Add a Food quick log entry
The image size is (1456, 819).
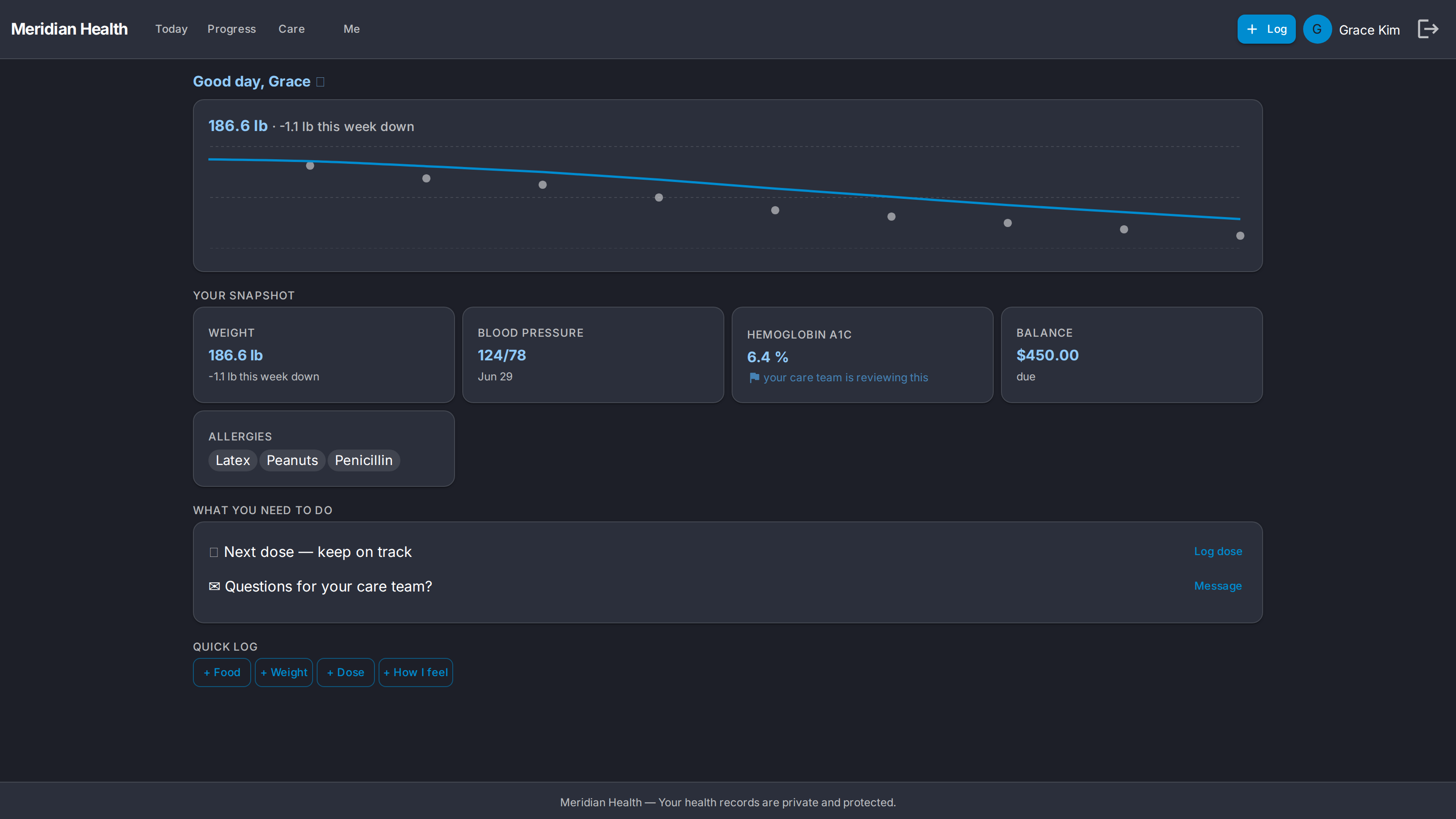[222, 672]
